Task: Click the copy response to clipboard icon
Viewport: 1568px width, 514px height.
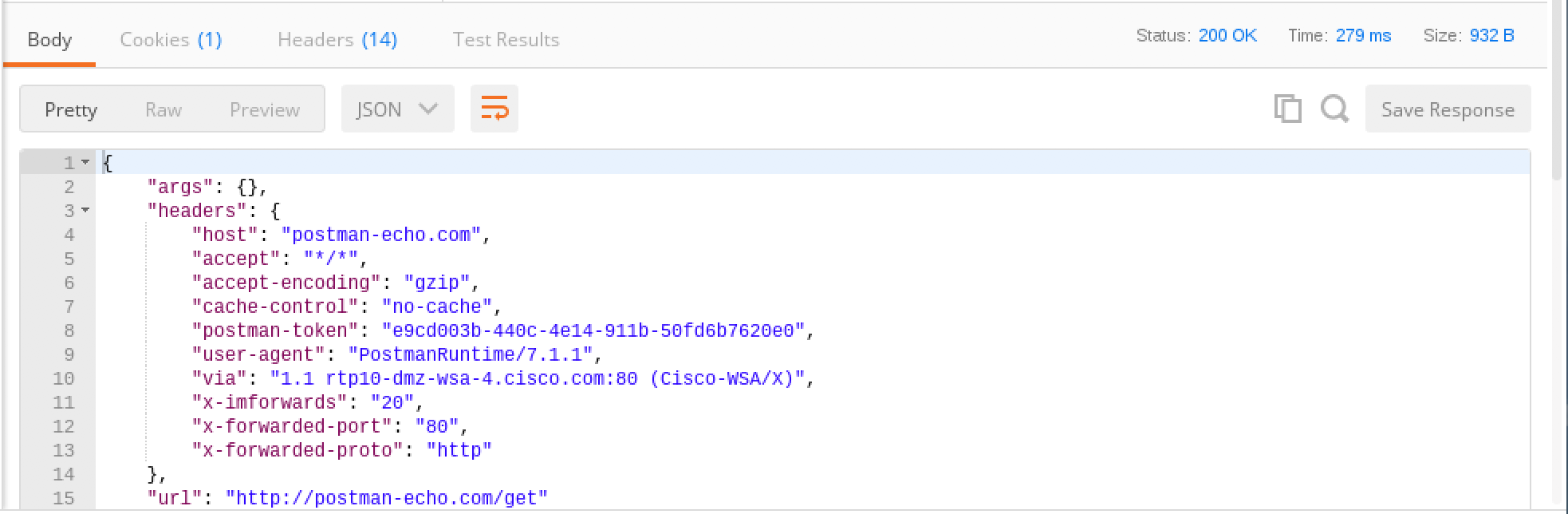Action: click(1287, 109)
